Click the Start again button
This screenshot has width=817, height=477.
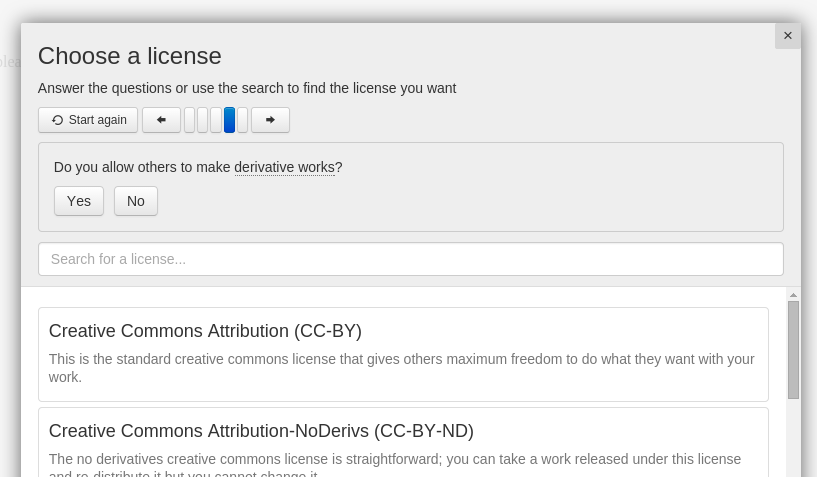(x=88, y=120)
